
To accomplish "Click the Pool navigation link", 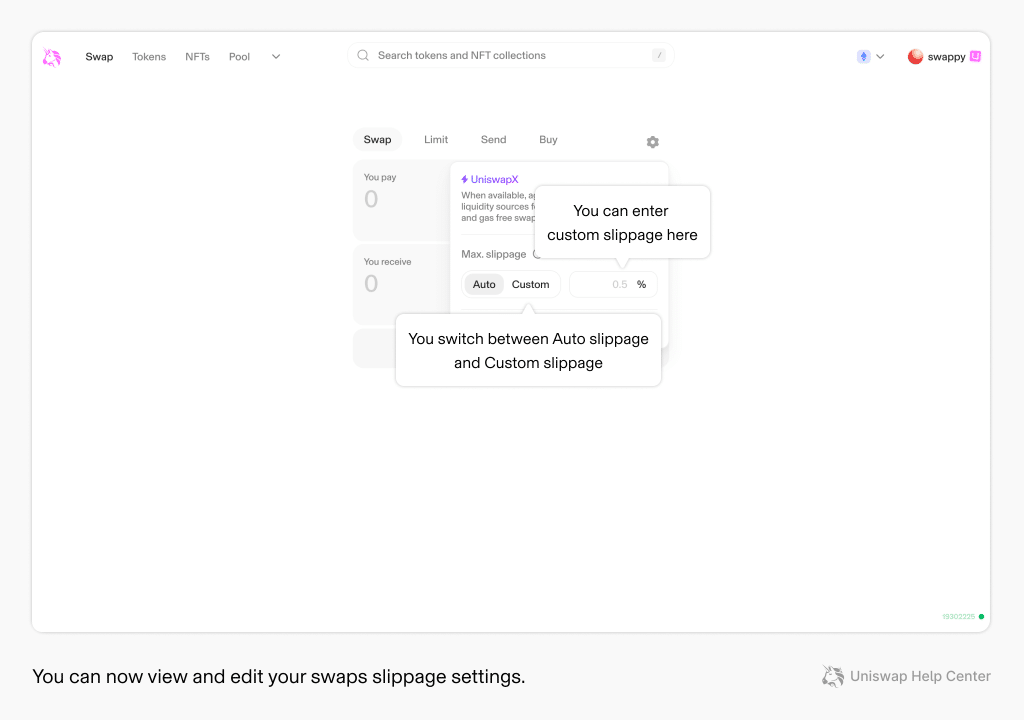I will (239, 57).
